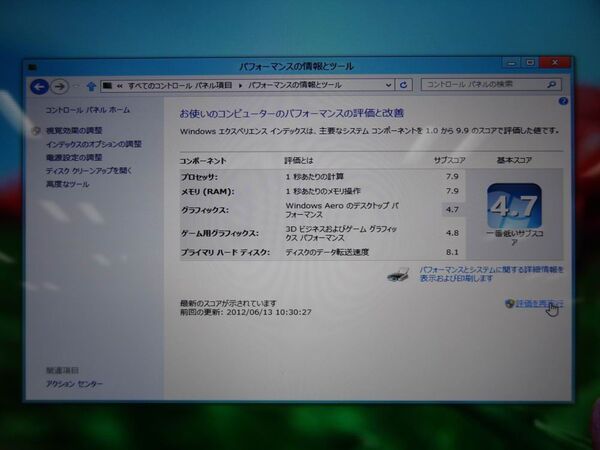Screen dimensions: 600x450
Task: Click ディスクのデータ転送速度 description
Action: [327, 252]
